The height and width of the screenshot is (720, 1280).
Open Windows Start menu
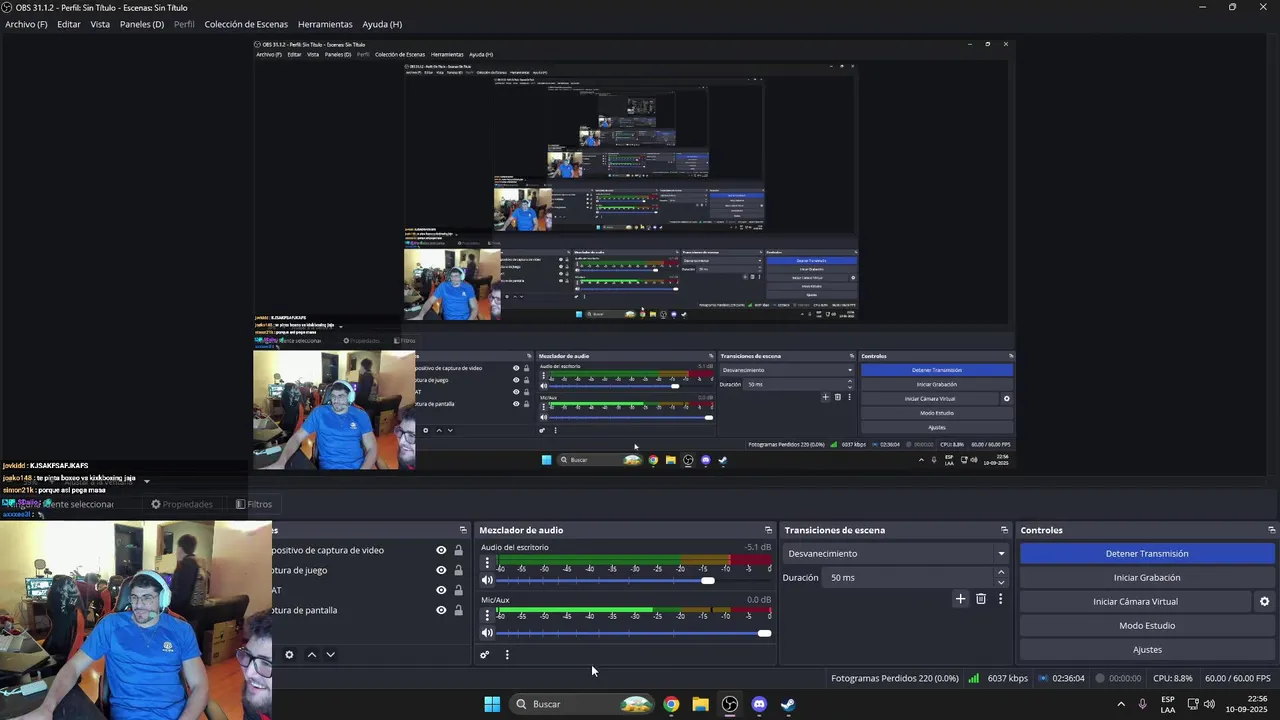point(492,704)
